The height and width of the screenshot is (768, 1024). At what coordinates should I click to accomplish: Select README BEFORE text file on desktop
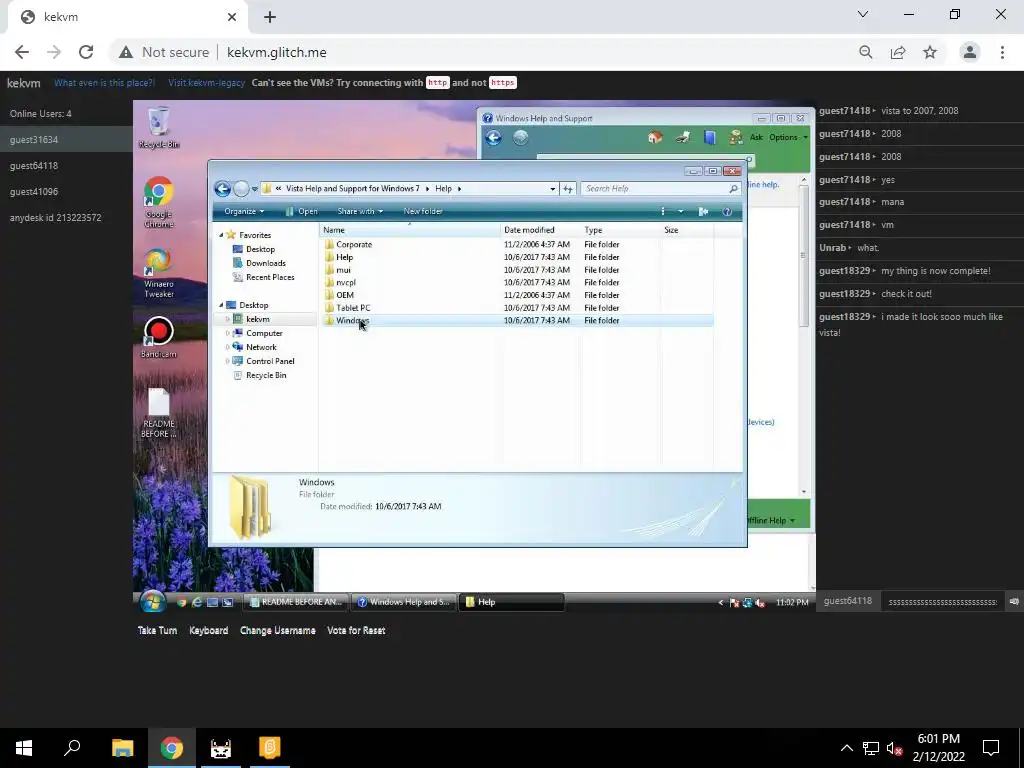point(159,413)
